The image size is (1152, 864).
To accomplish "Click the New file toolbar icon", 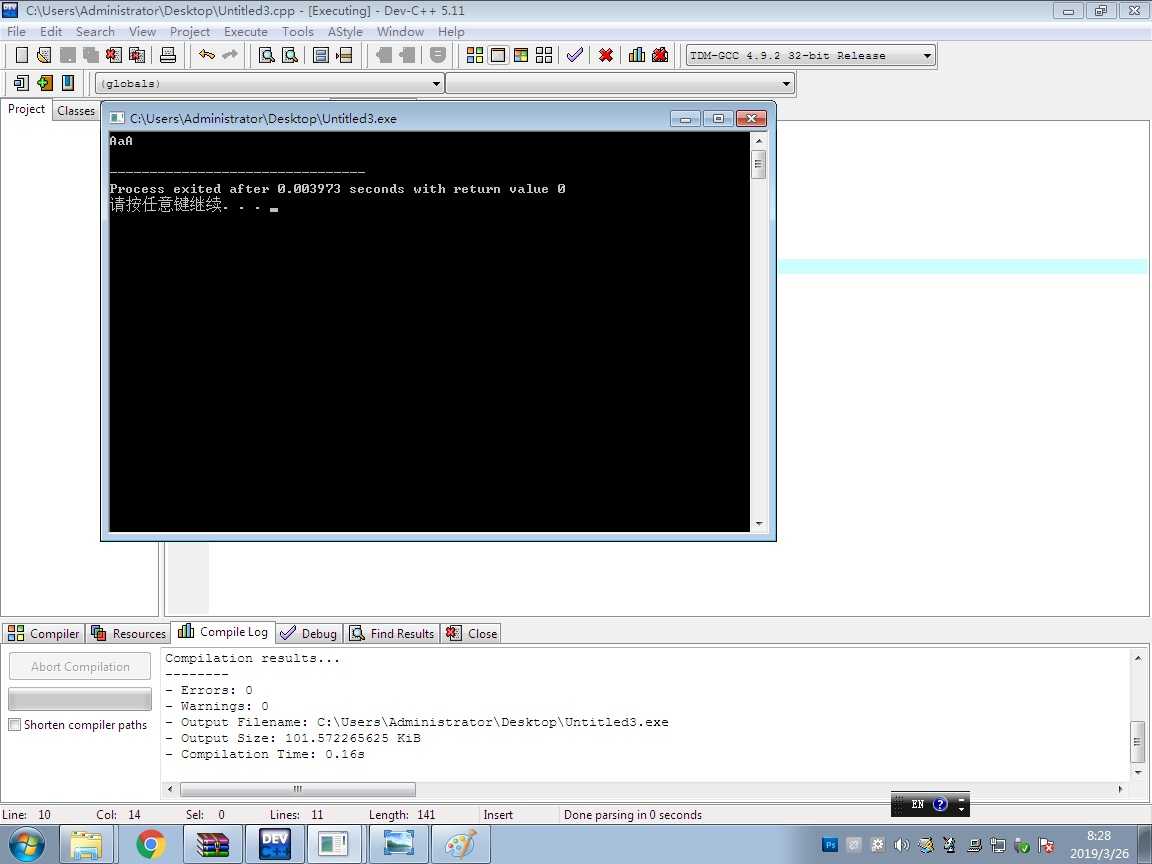I will (x=22, y=55).
